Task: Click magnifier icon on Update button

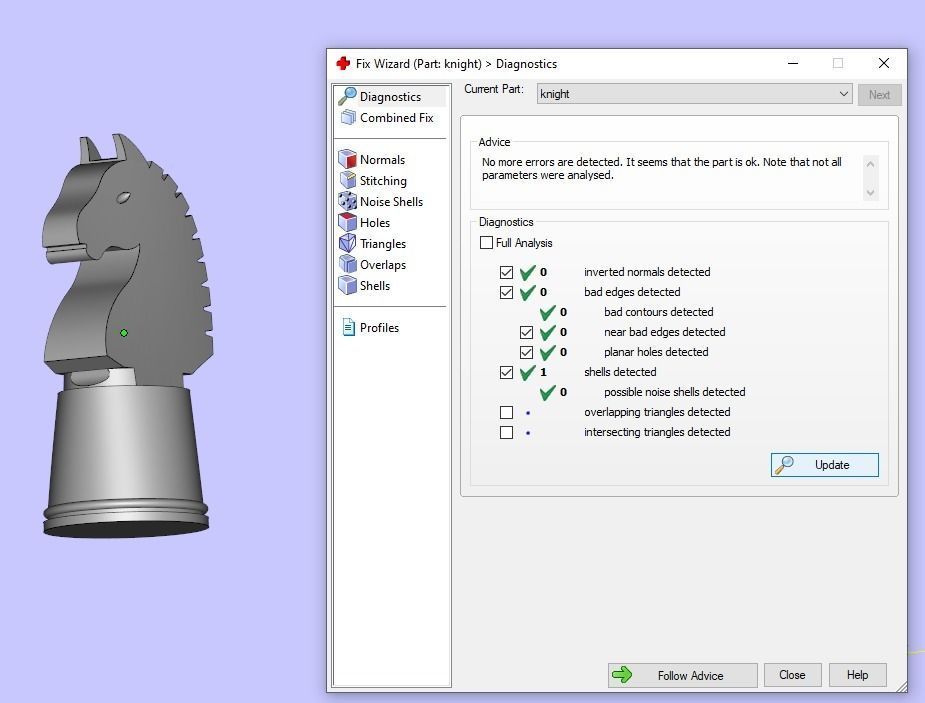Action: tap(785, 465)
